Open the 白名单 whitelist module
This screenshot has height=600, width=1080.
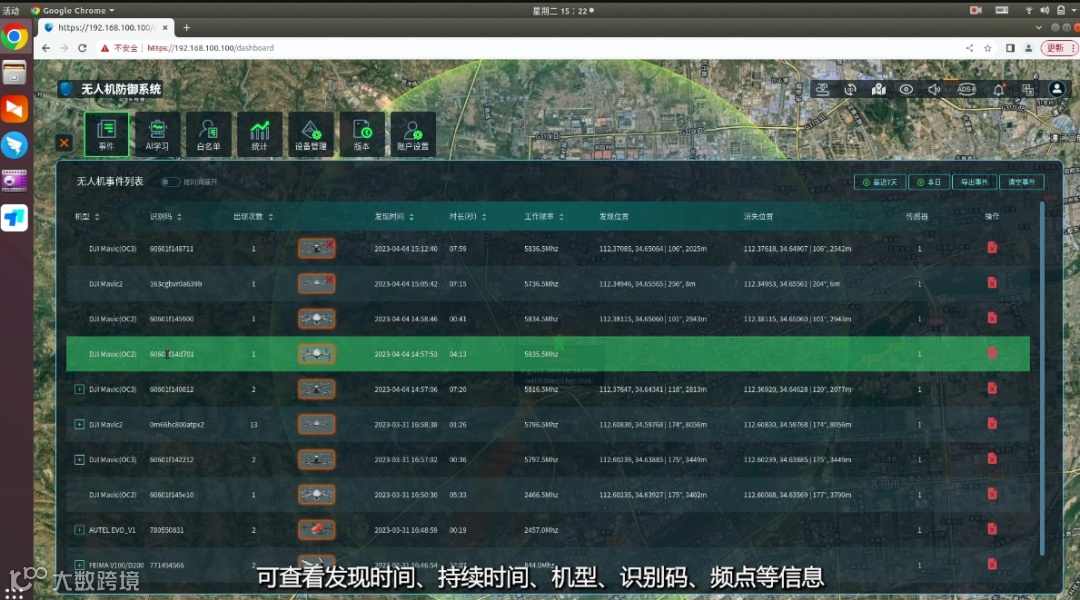[x=208, y=134]
